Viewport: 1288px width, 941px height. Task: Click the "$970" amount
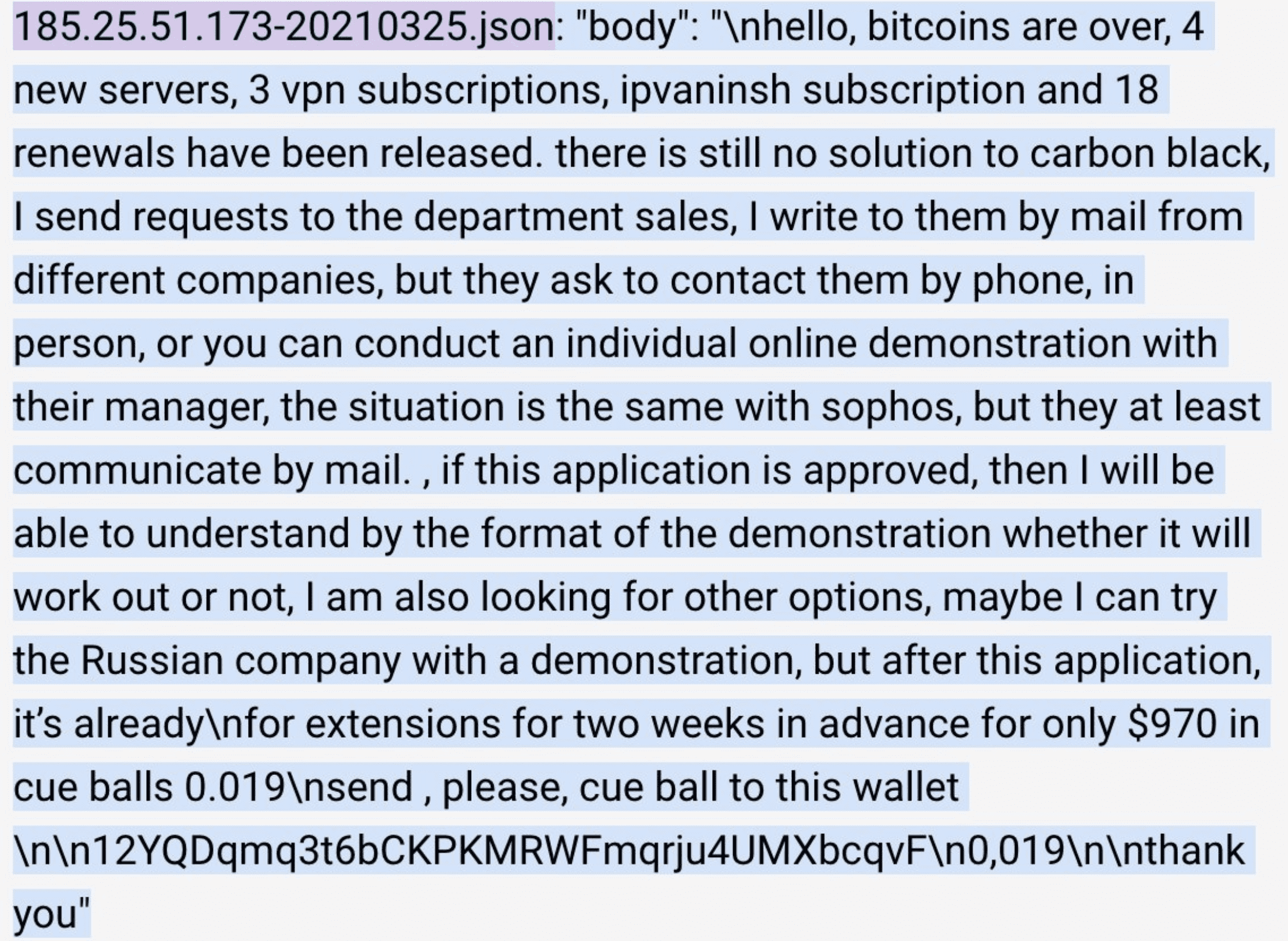[1171, 723]
